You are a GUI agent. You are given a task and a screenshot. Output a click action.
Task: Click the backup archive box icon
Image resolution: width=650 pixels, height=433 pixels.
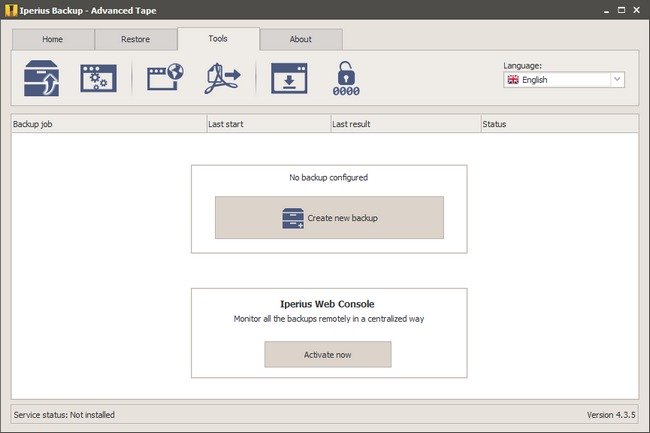[41, 78]
